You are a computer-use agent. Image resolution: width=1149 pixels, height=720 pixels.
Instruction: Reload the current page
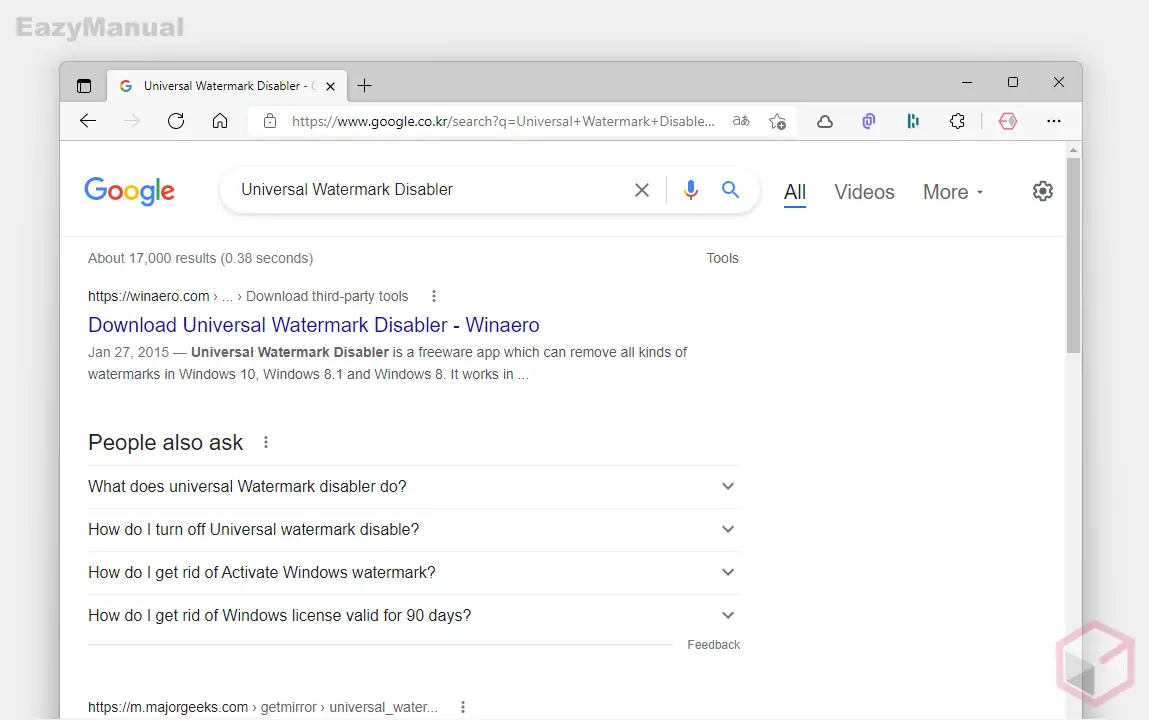[176, 121]
